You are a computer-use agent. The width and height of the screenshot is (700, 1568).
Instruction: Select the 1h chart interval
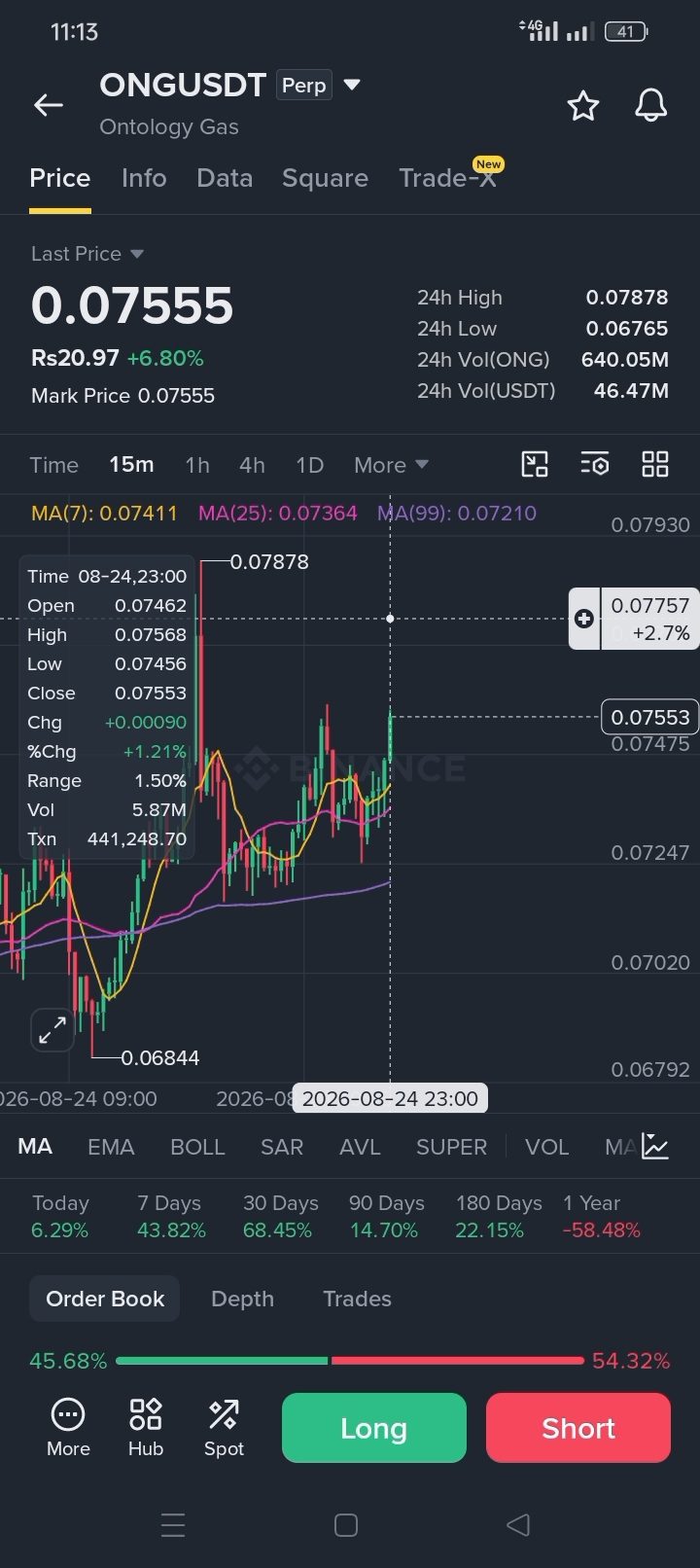197,465
